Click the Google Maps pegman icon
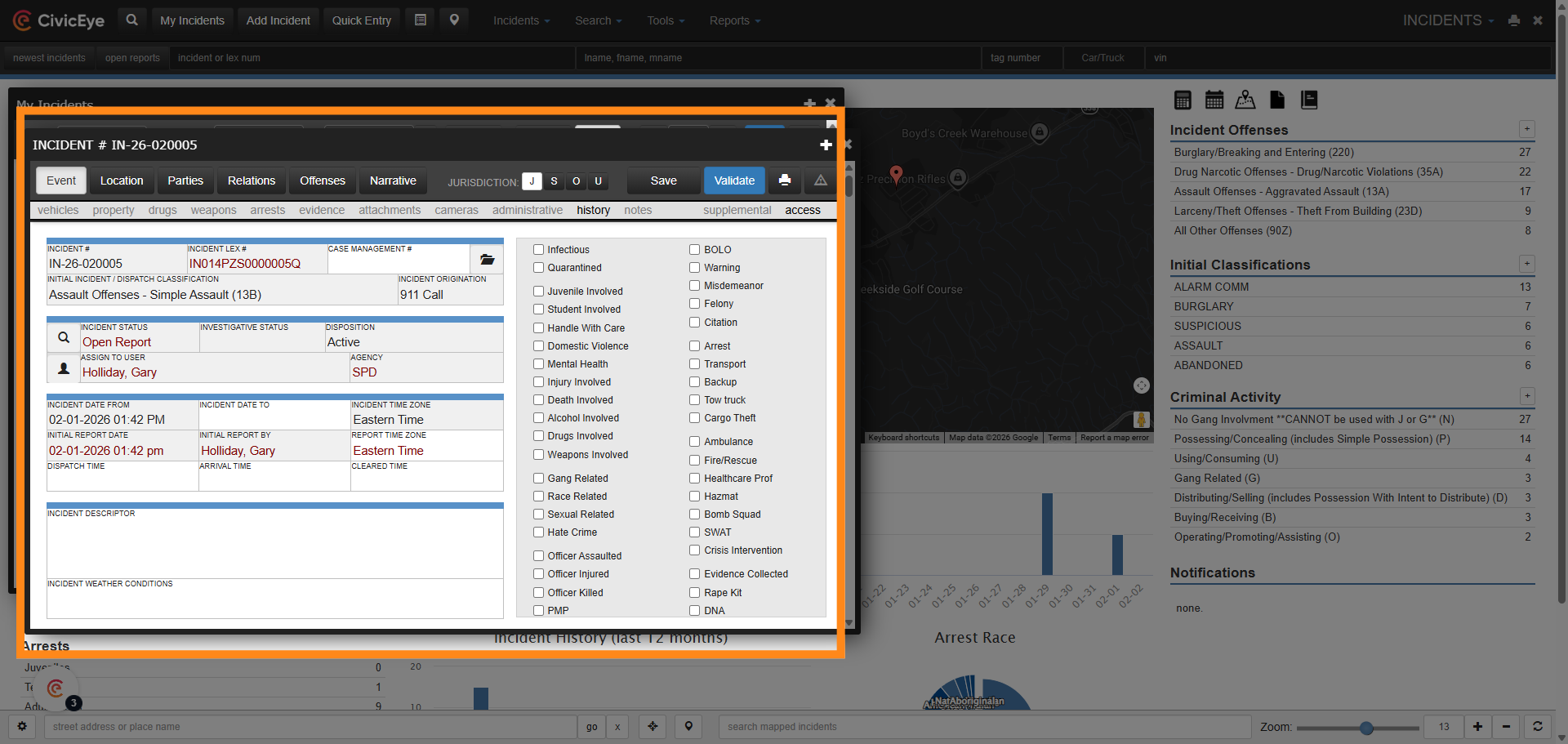The image size is (1568, 744). pos(1142,420)
